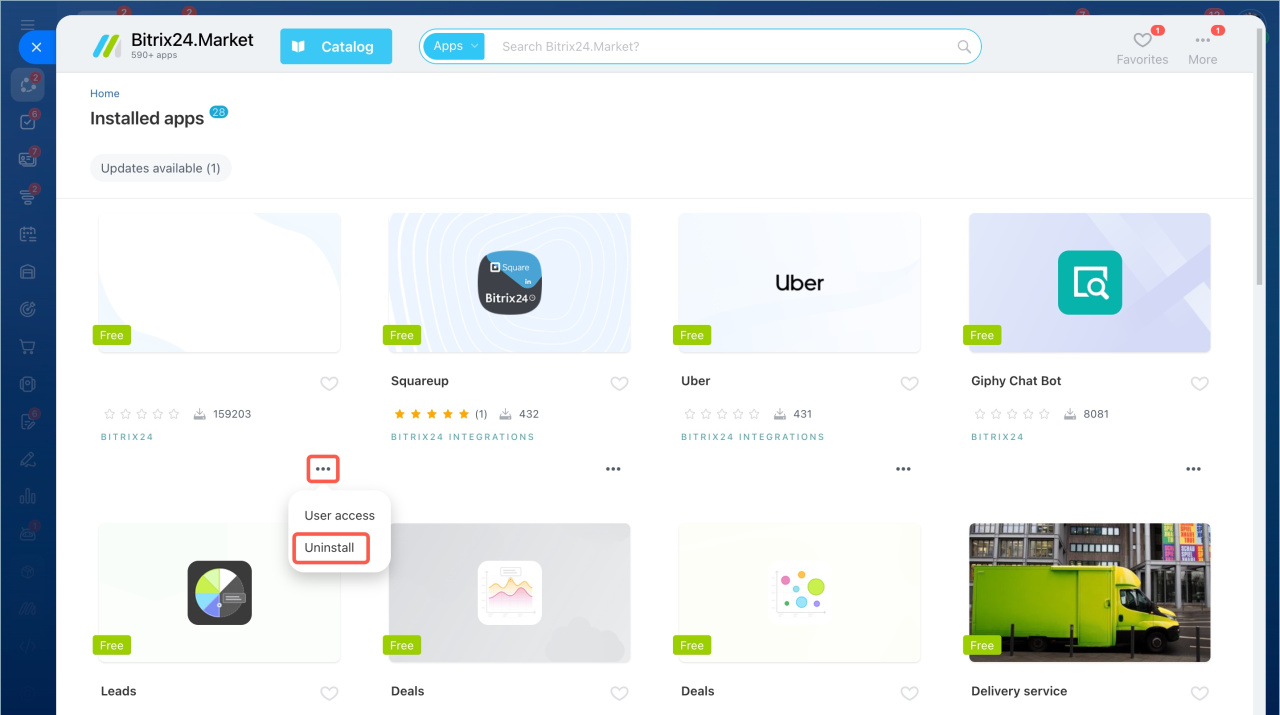Add Squareup to favorites with heart
Image resolution: width=1280 pixels, height=715 pixels.
[x=619, y=383]
